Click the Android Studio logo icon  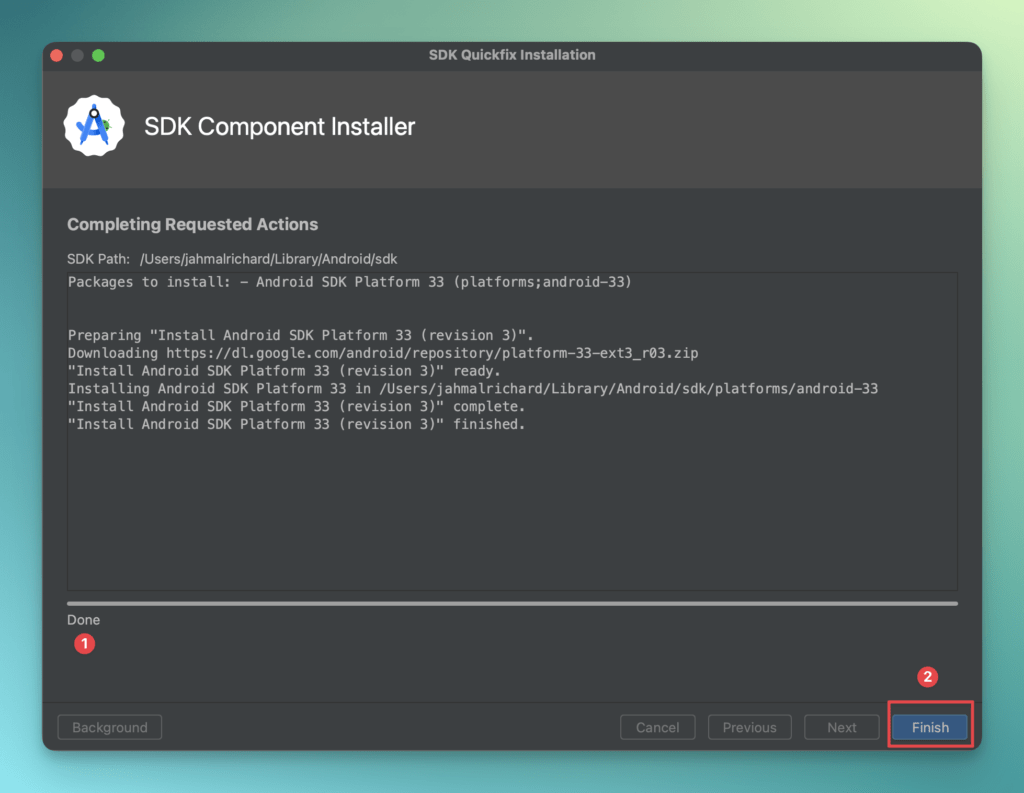[x=94, y=126]
